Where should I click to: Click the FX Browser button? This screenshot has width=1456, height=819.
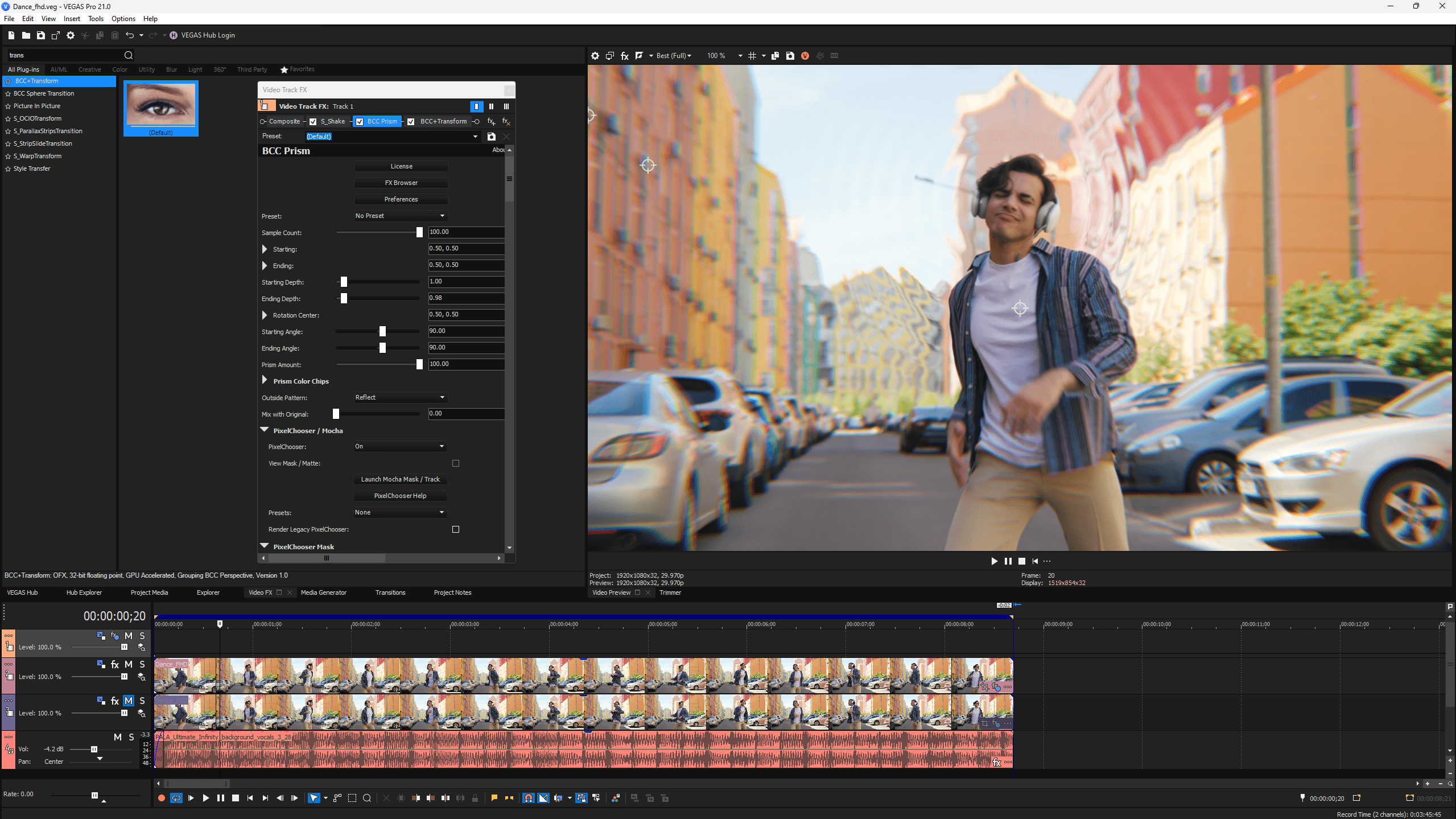(401, 183)
